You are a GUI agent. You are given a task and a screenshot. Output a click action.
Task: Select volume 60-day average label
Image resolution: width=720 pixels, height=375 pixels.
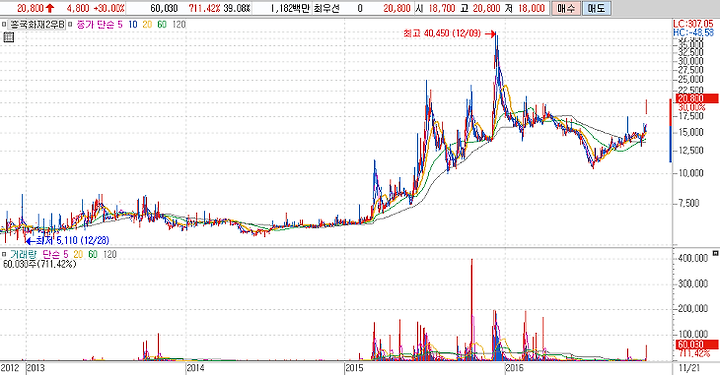pyautogui.click(x=93, y=254)
